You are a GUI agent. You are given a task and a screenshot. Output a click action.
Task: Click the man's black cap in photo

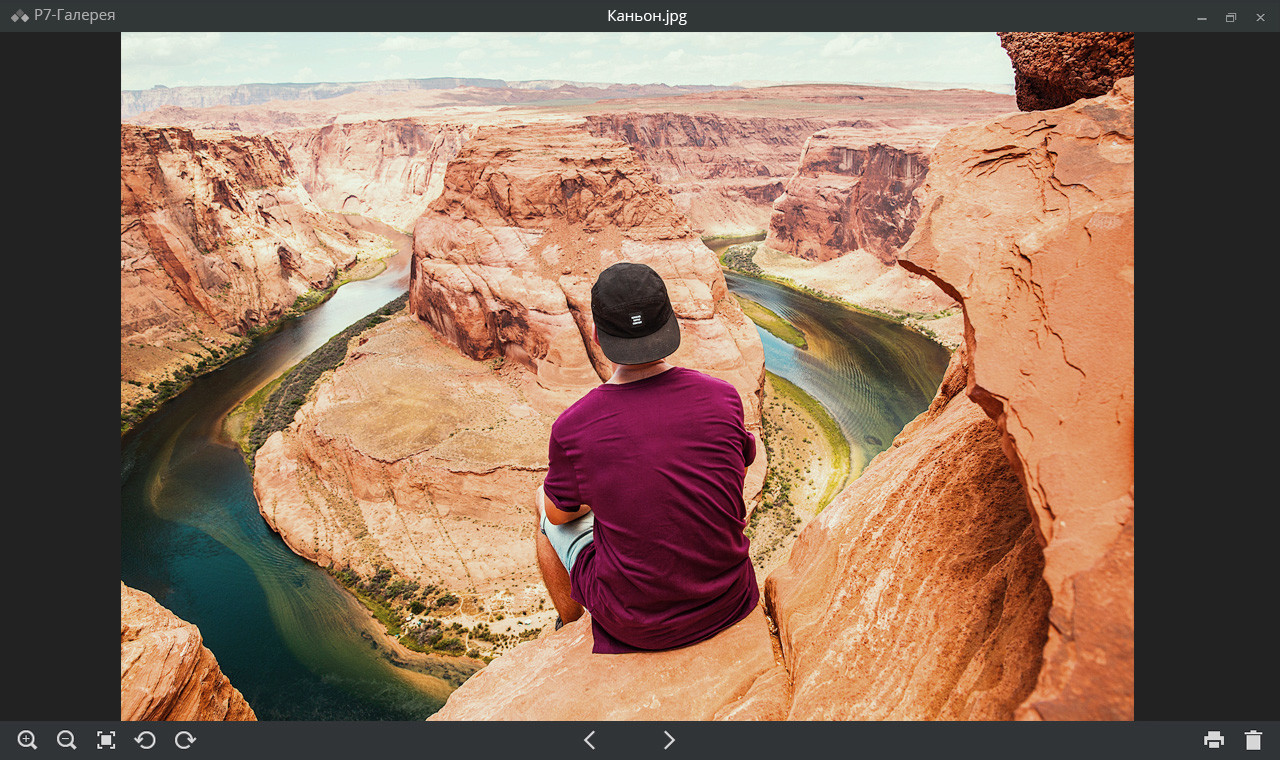point(633,310)
